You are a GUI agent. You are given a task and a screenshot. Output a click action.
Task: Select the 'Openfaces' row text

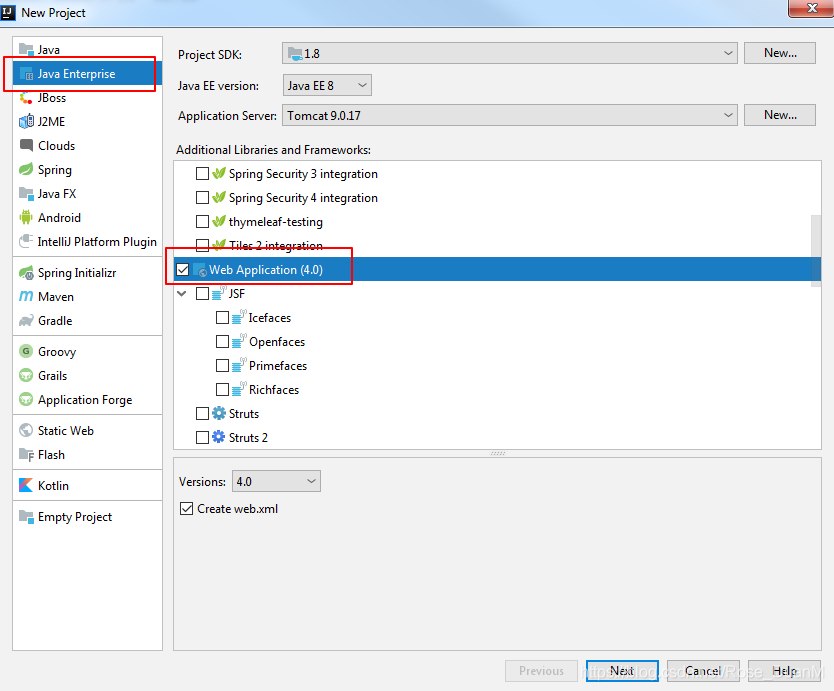tap(277, 342)
